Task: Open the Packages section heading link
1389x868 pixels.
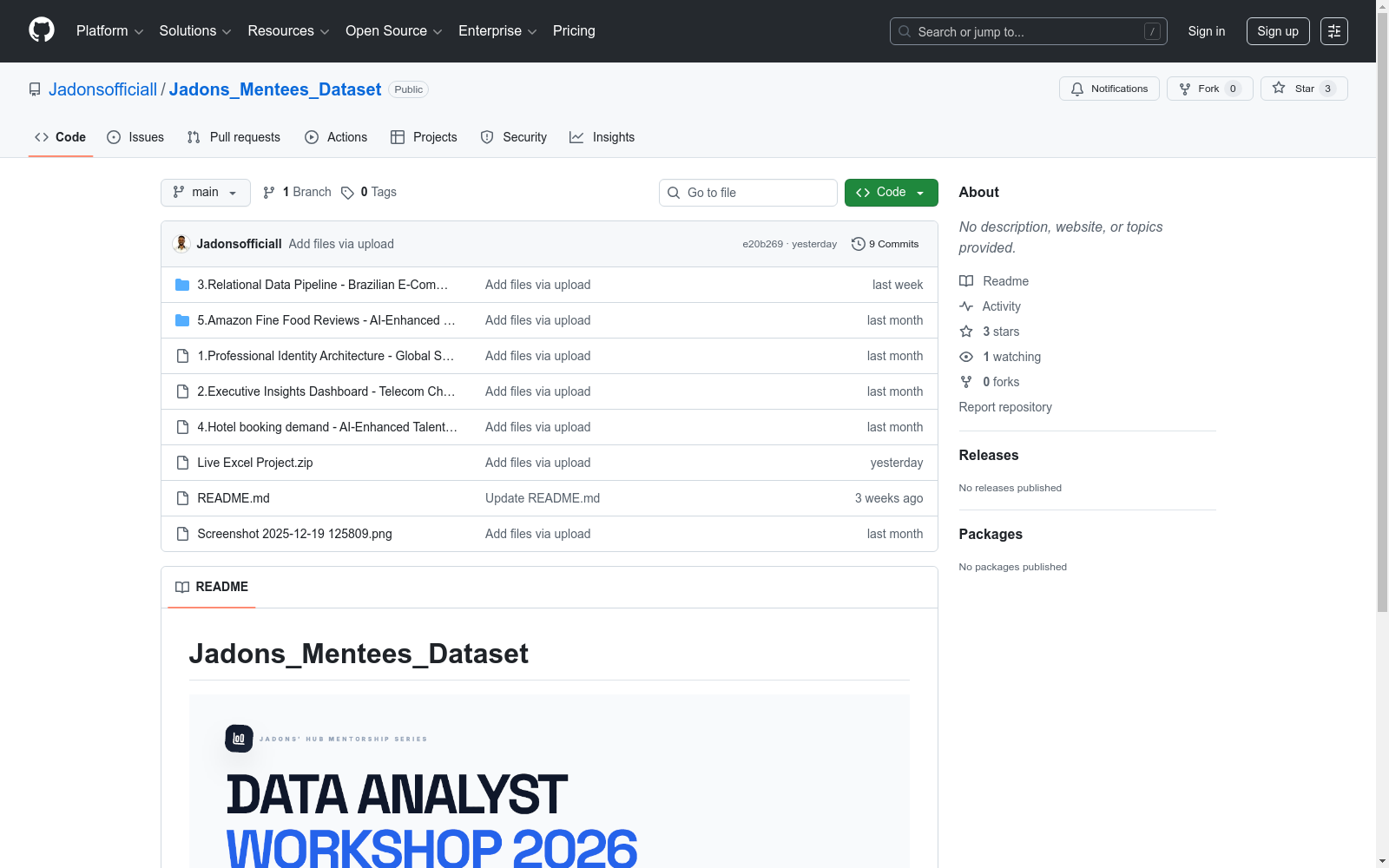Action: coord(991,534)
